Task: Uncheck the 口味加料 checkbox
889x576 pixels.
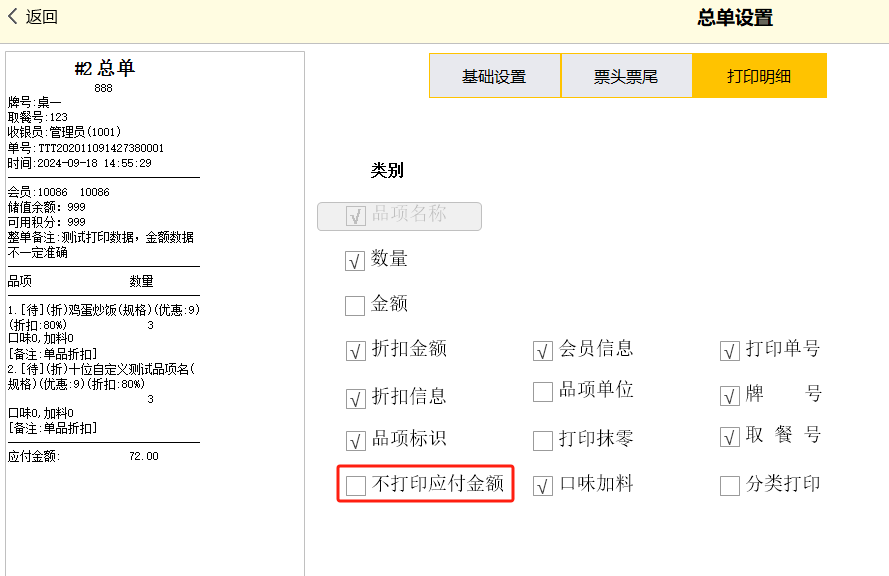Action: (x=543, y=486)
